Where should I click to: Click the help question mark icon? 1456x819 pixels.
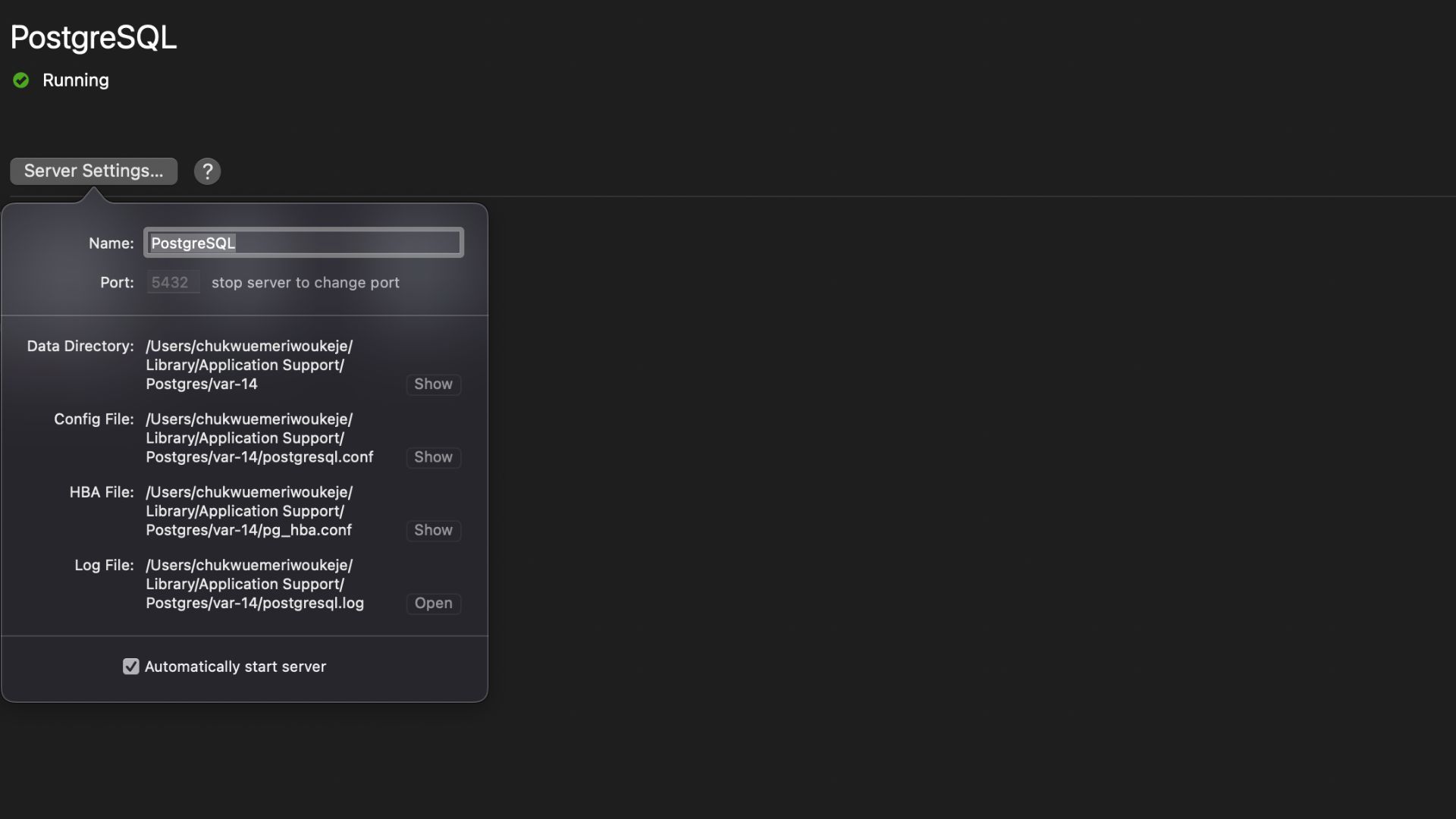point(207,171)
